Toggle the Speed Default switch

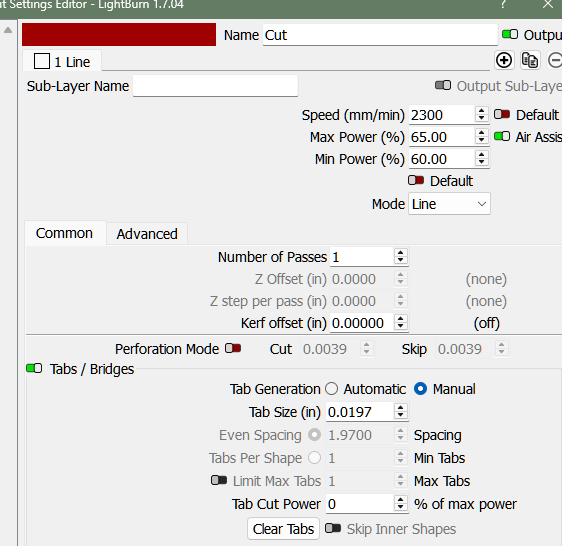[x=502, y=115]
